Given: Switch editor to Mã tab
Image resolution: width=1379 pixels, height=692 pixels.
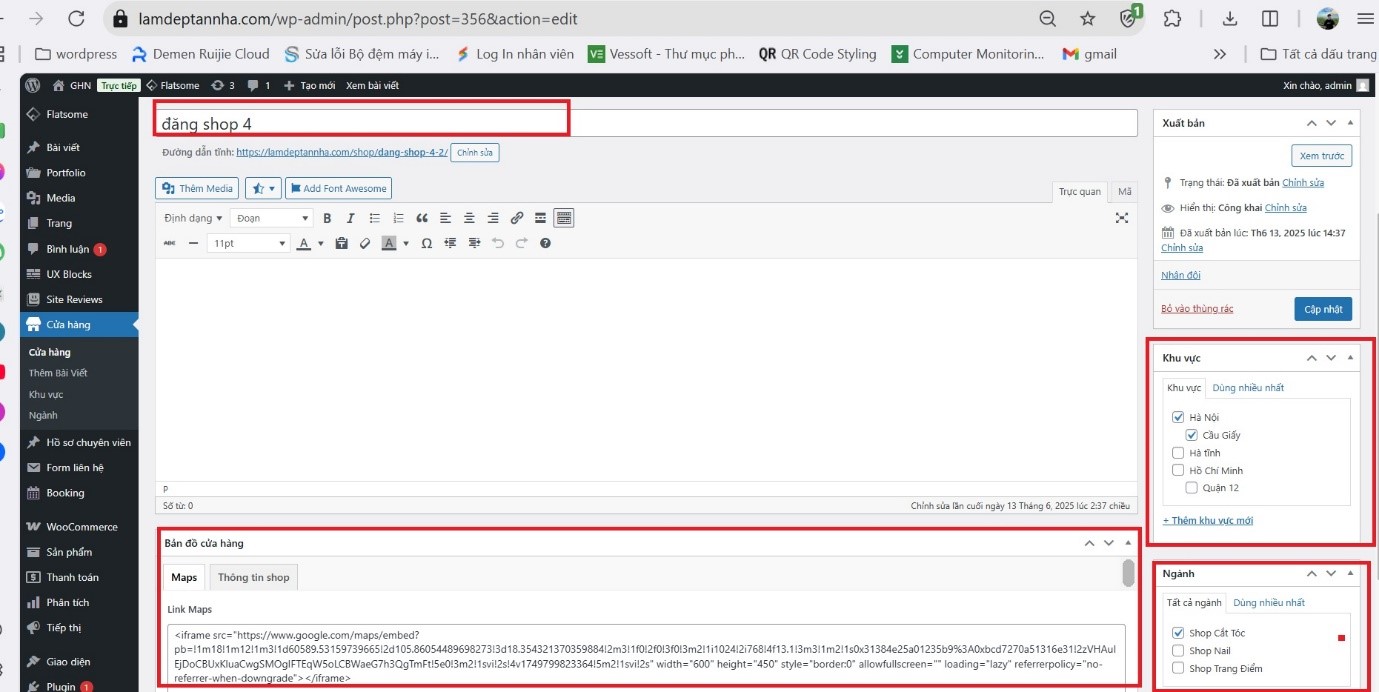Looking at the screenshot, I should click(1124, 191).
